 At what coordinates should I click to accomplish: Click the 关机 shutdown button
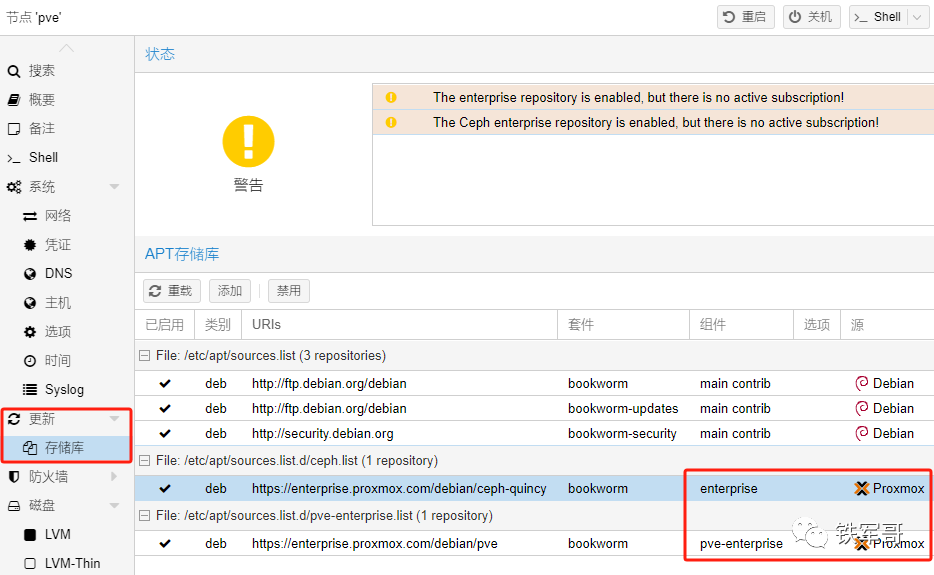point(811,17)
